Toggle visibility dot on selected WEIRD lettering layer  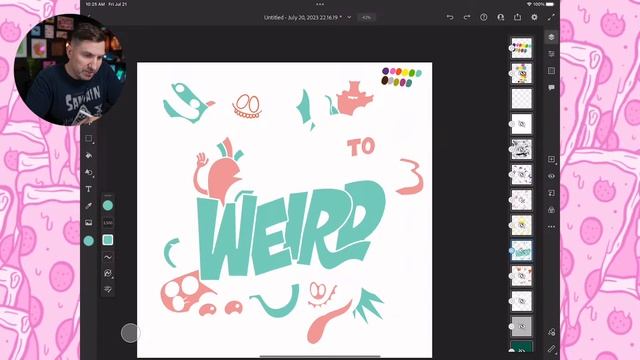pyautogui.click(x=512, y=251)
